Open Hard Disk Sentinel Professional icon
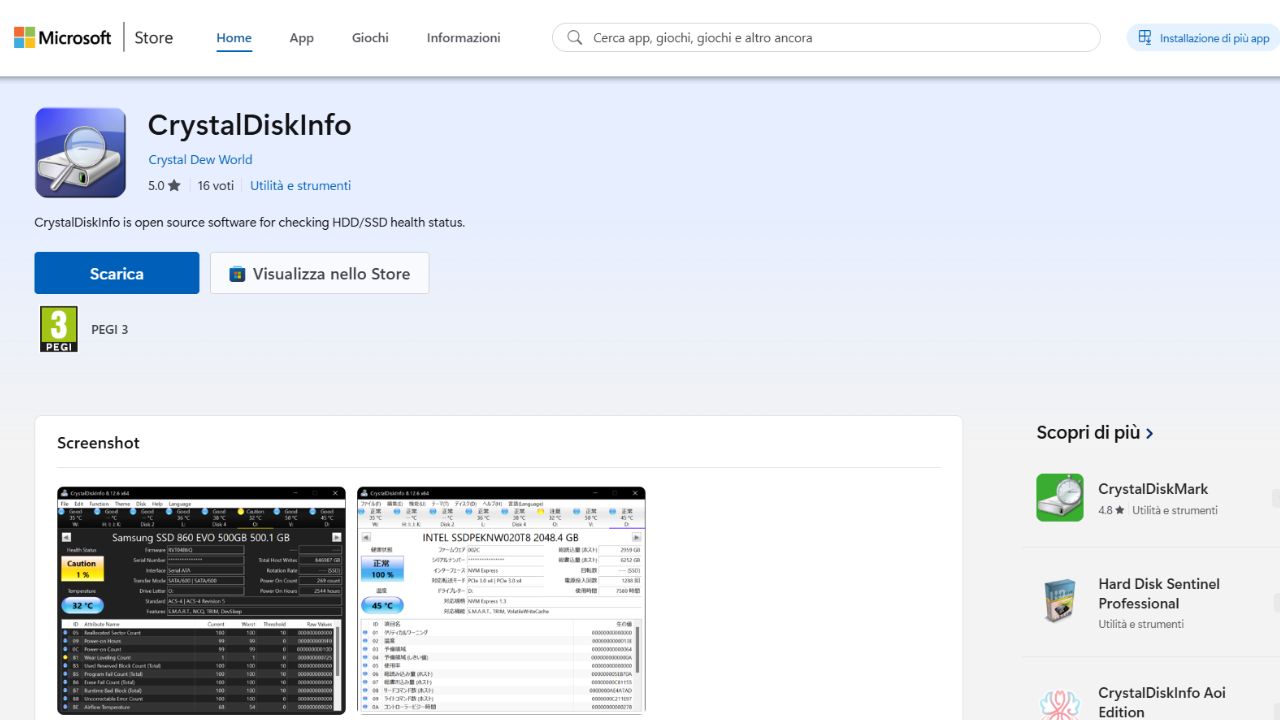1280x720 pixels. pyautogui.click(x=1060, y=603)
